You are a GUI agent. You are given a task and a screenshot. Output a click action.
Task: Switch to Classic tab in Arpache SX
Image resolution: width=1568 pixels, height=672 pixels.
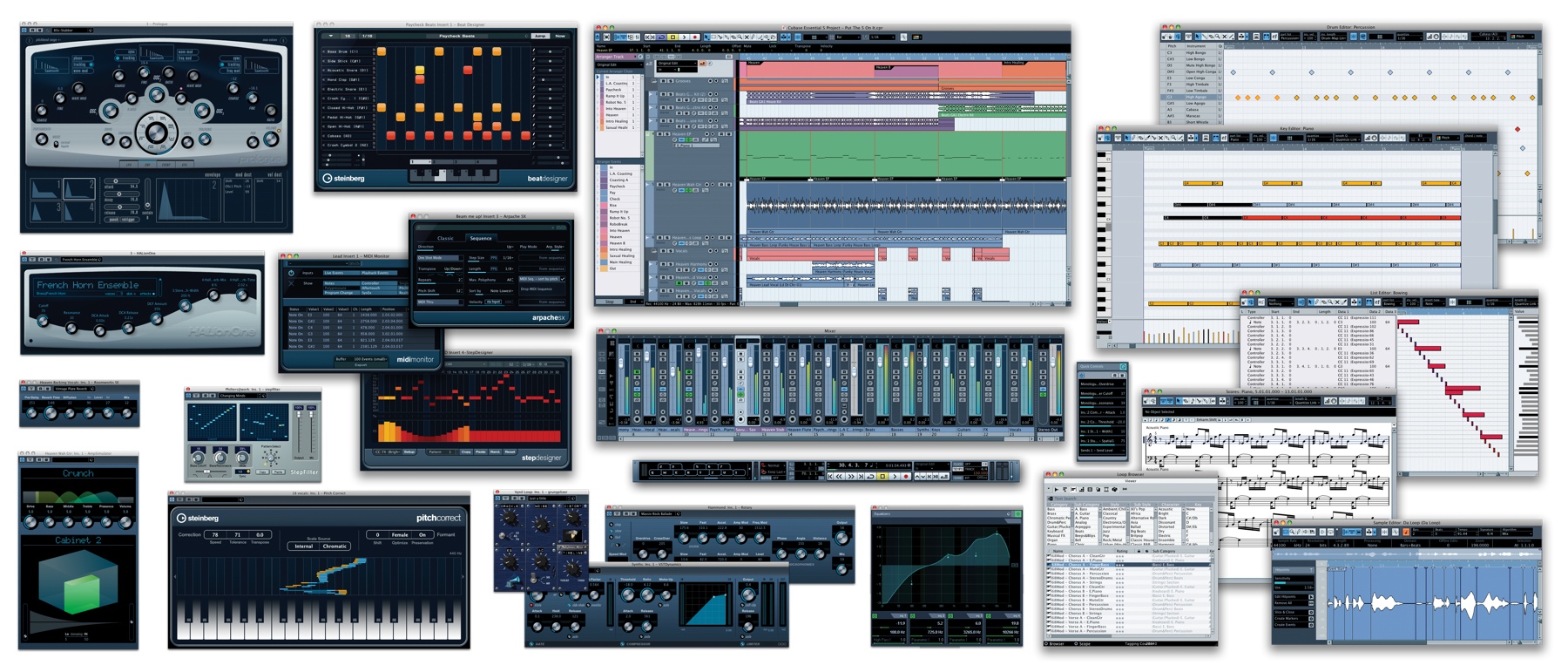click(x=445, y=238)
